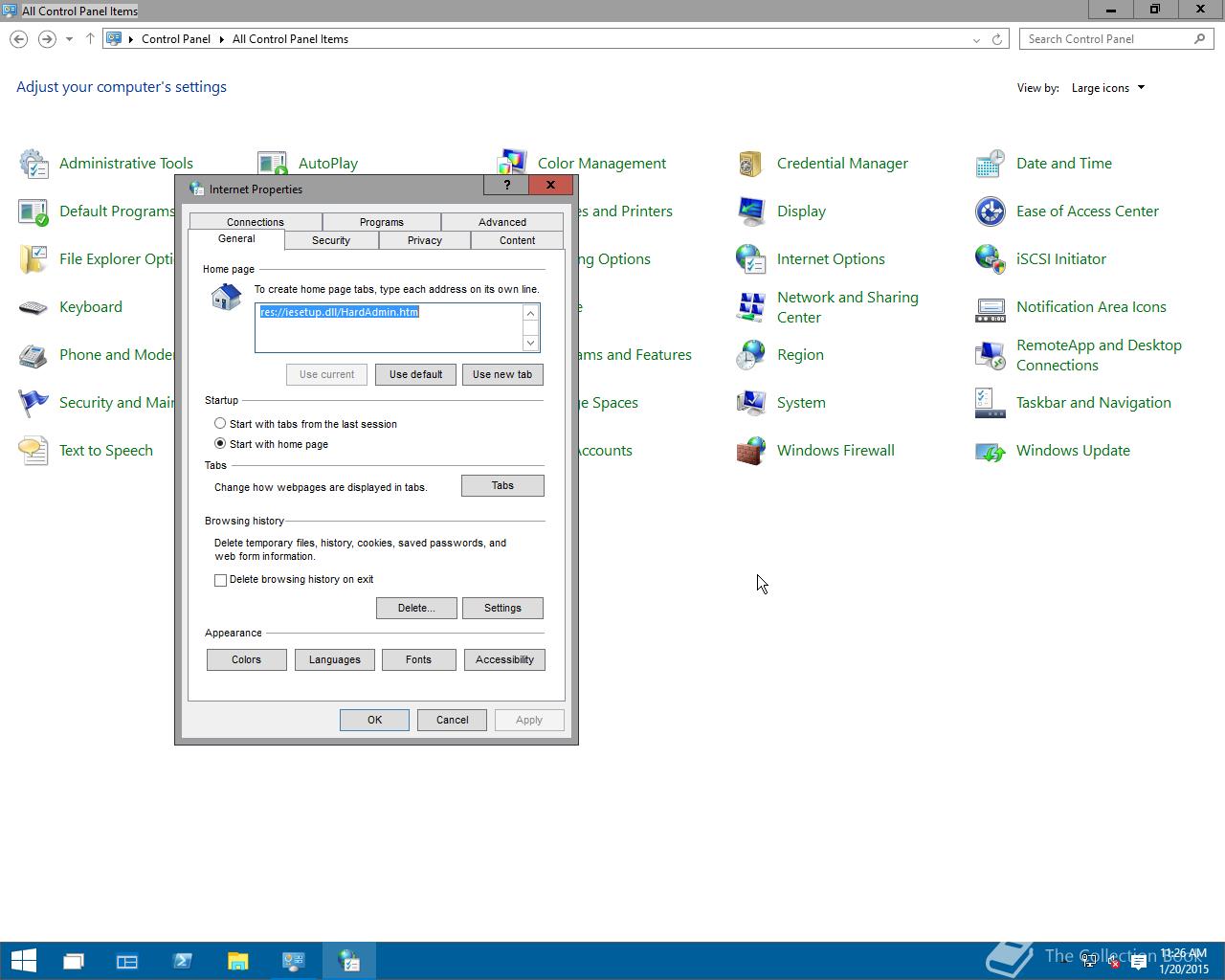Open iSCSI Initiator icon
1225x980 pixels.
tap(991, 259)
